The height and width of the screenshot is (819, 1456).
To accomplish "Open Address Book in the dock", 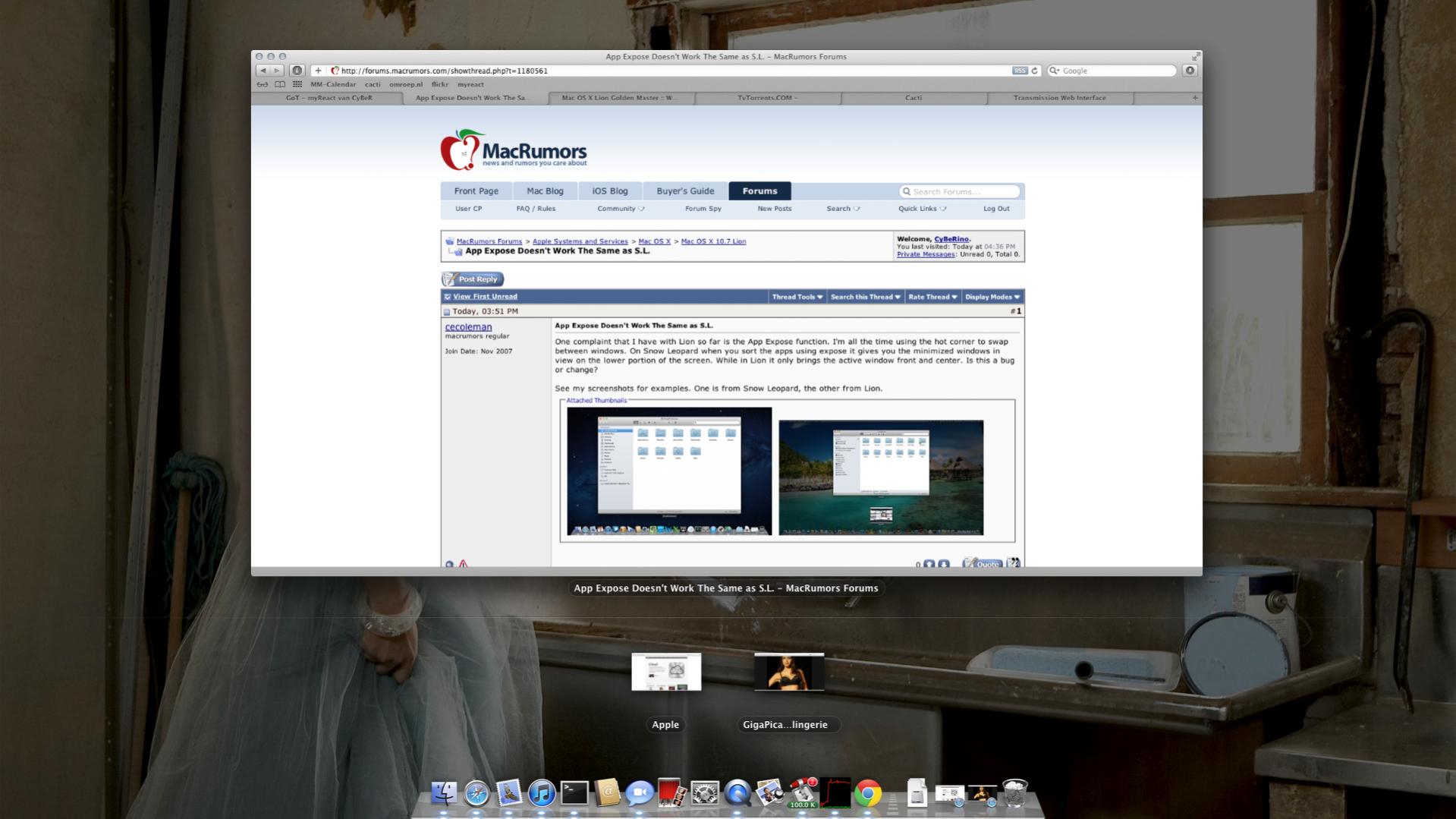I will tap(607, 793).
